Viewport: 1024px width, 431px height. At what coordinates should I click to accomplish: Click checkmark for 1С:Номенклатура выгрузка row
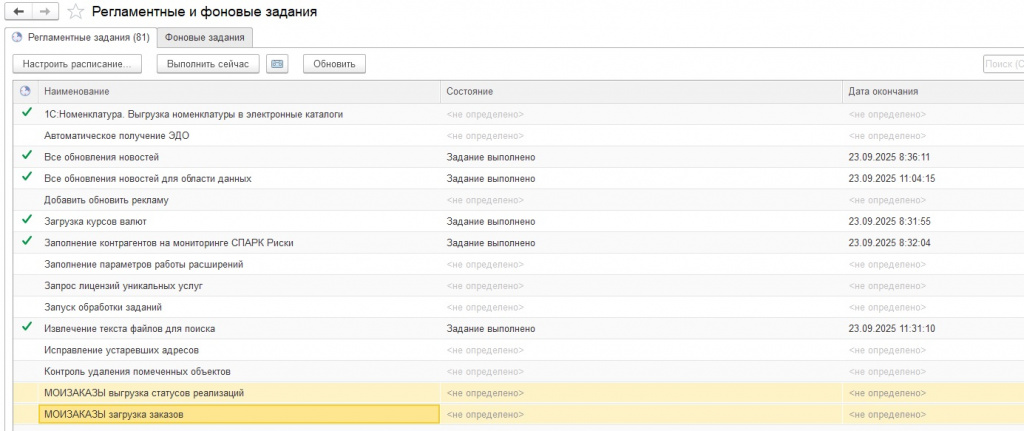(26, 113)
